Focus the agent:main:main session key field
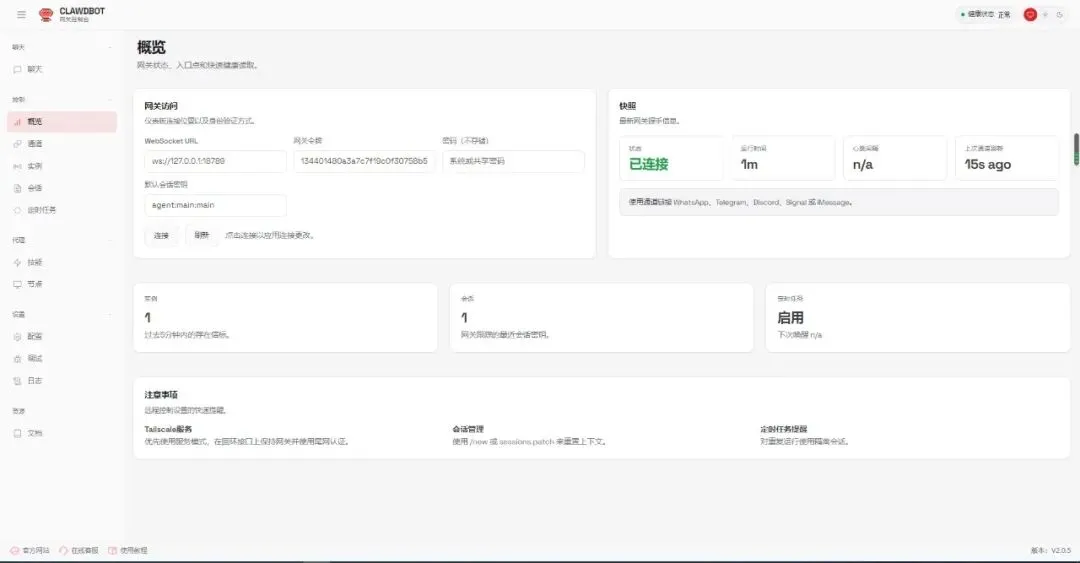 [x=216, y=205]
